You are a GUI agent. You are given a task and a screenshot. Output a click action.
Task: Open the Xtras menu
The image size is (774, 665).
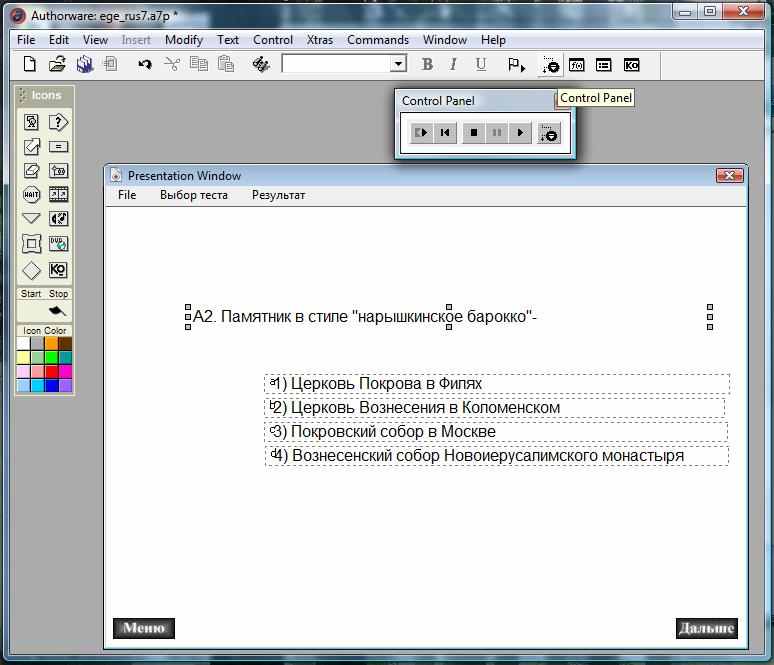coord(320,40)
